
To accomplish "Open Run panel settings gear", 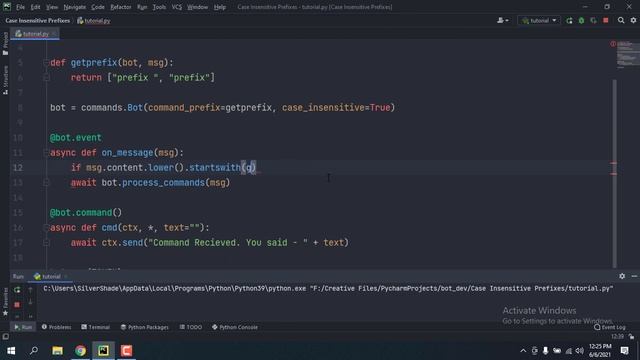I will (x=622, y=276).
